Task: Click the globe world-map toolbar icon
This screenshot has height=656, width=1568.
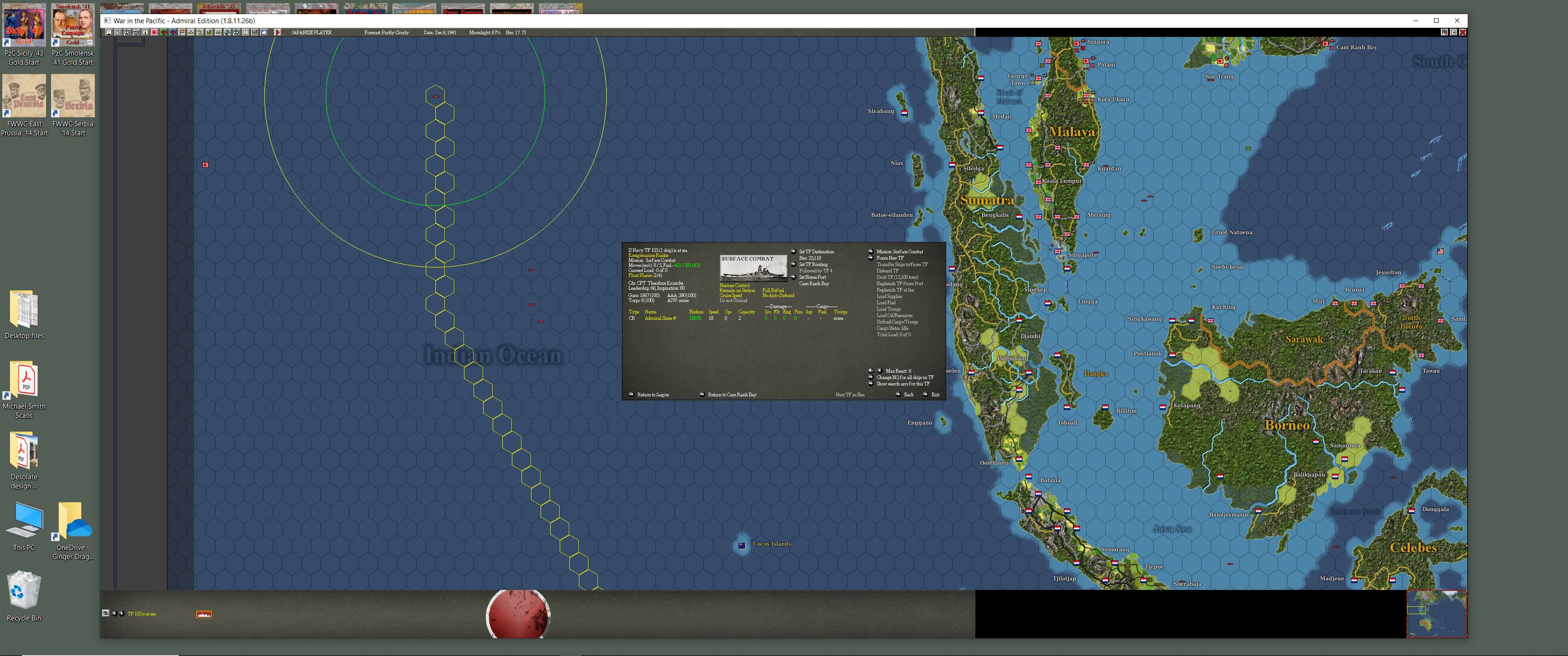Action: click(227, 31)
